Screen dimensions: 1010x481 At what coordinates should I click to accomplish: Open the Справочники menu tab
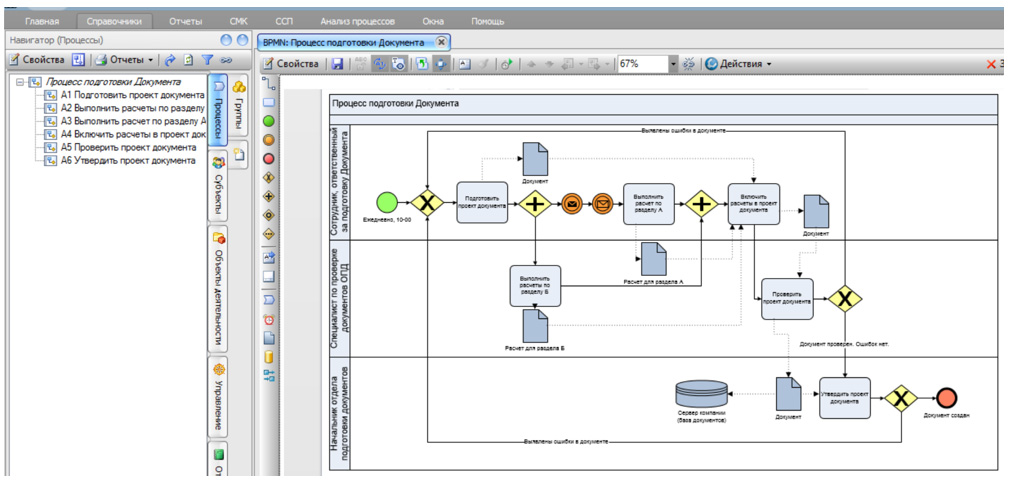coord(114,20)
